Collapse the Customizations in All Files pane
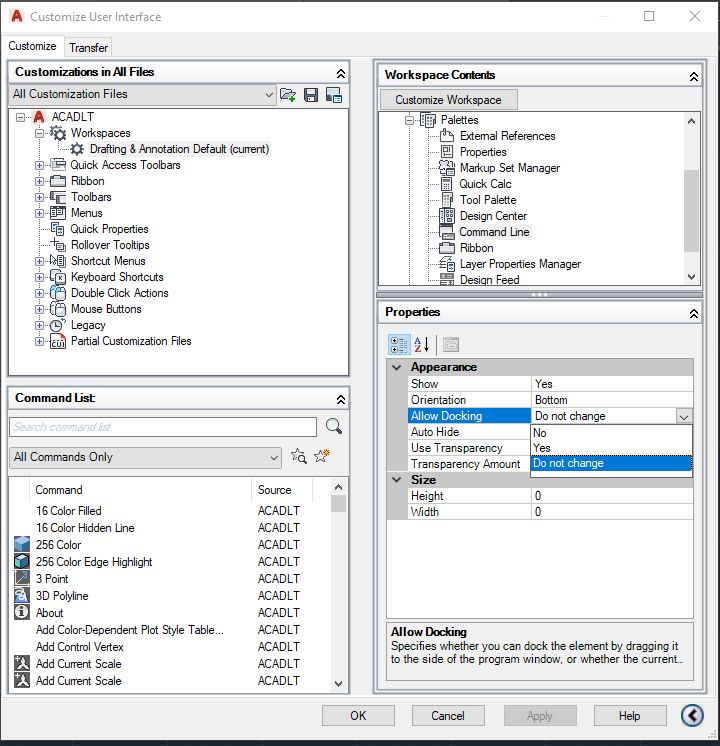 tap(341, 73)
